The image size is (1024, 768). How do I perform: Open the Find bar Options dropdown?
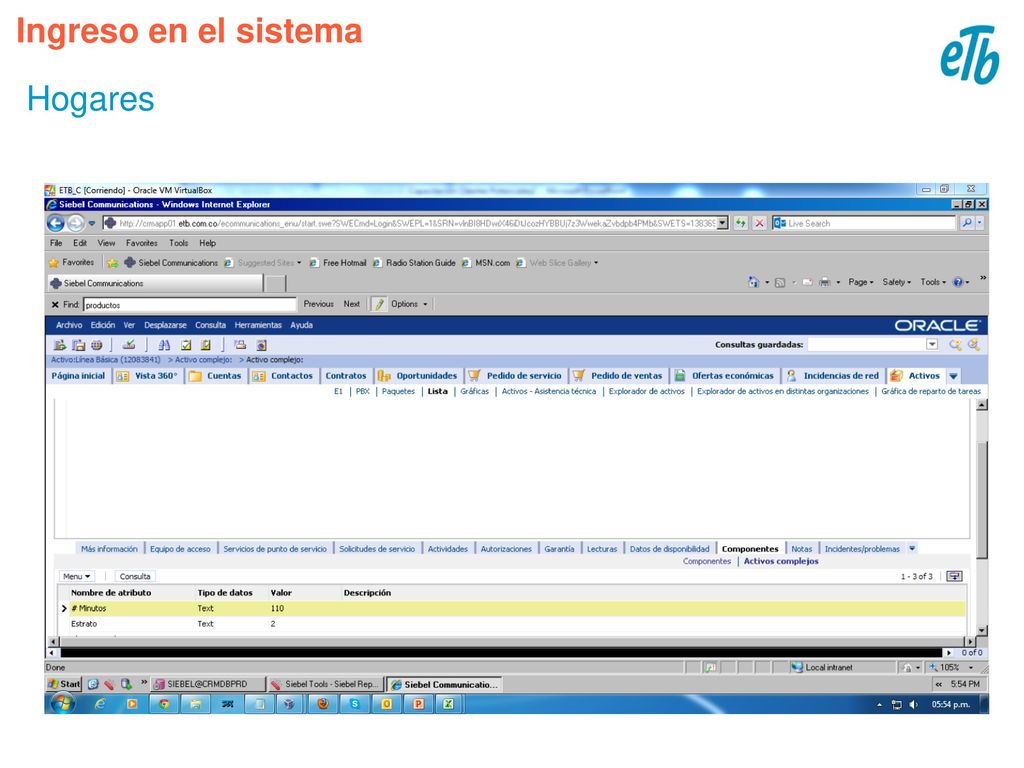409,304
